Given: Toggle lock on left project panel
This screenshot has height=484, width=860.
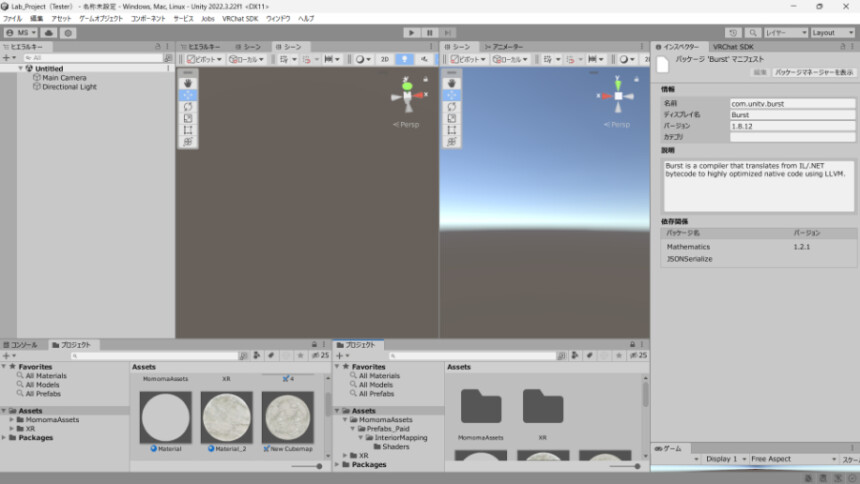Looking at the screenshot, I should [x=314, y=345].
